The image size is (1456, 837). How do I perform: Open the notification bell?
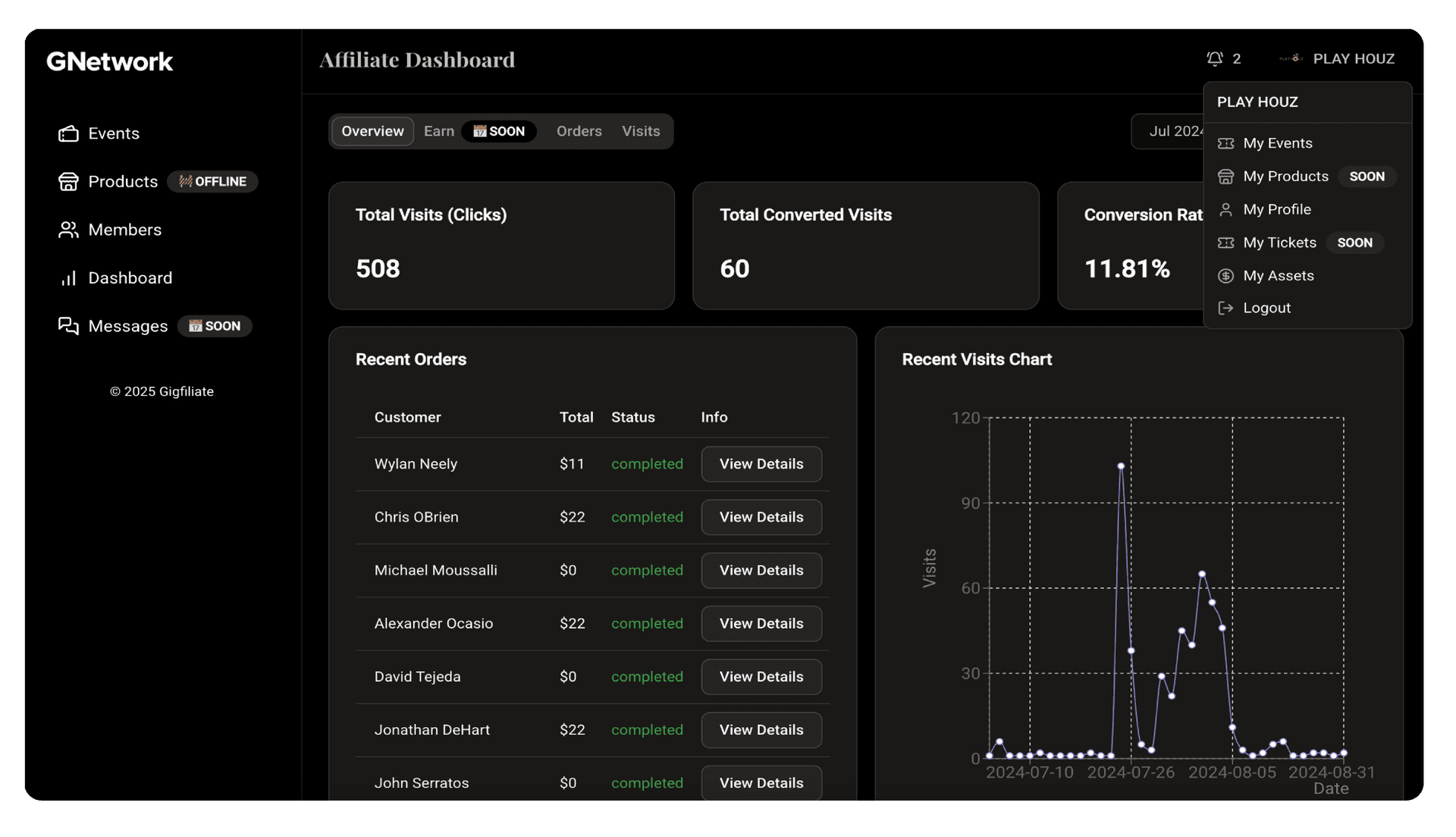pos(1215,58)
